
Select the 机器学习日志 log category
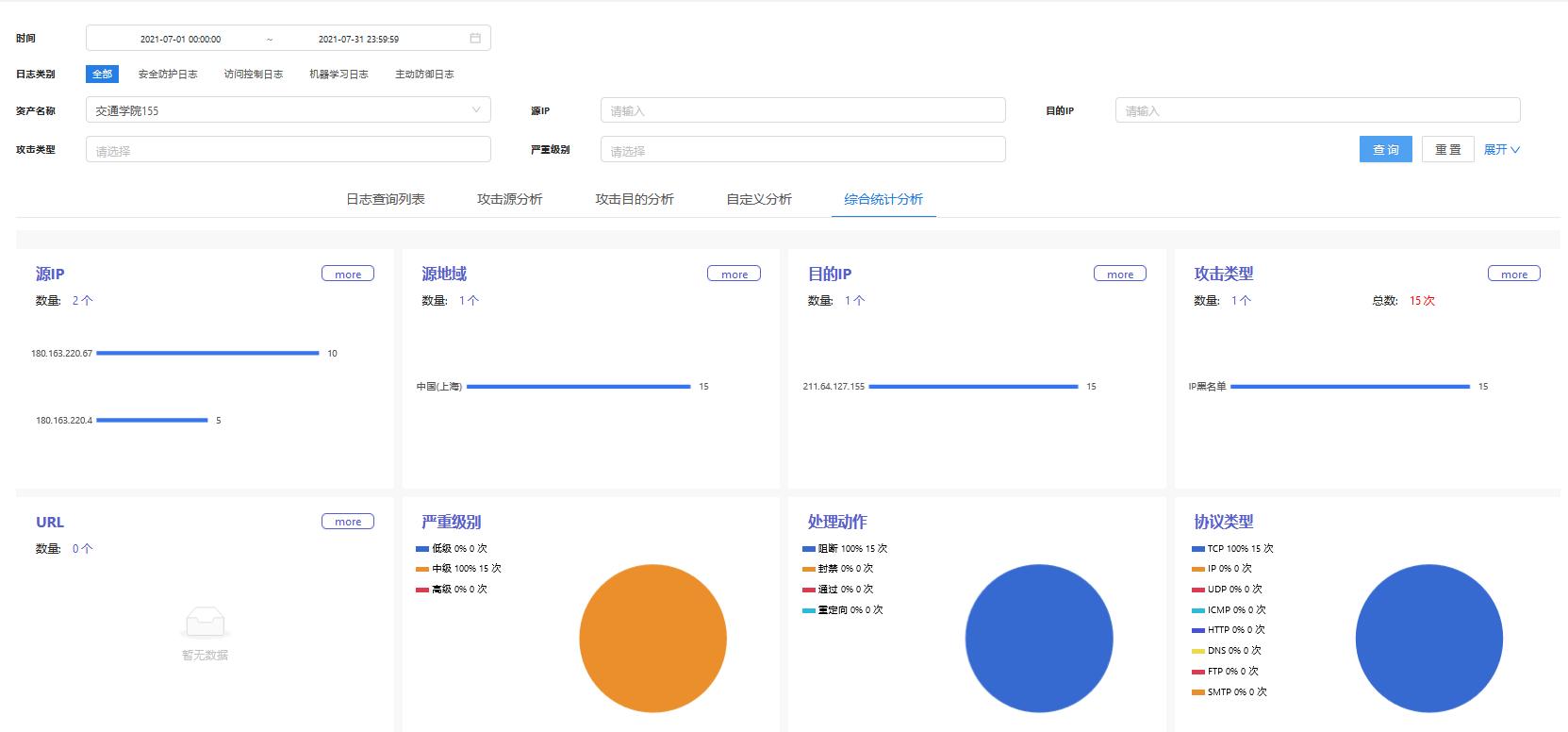pos(338,74)
